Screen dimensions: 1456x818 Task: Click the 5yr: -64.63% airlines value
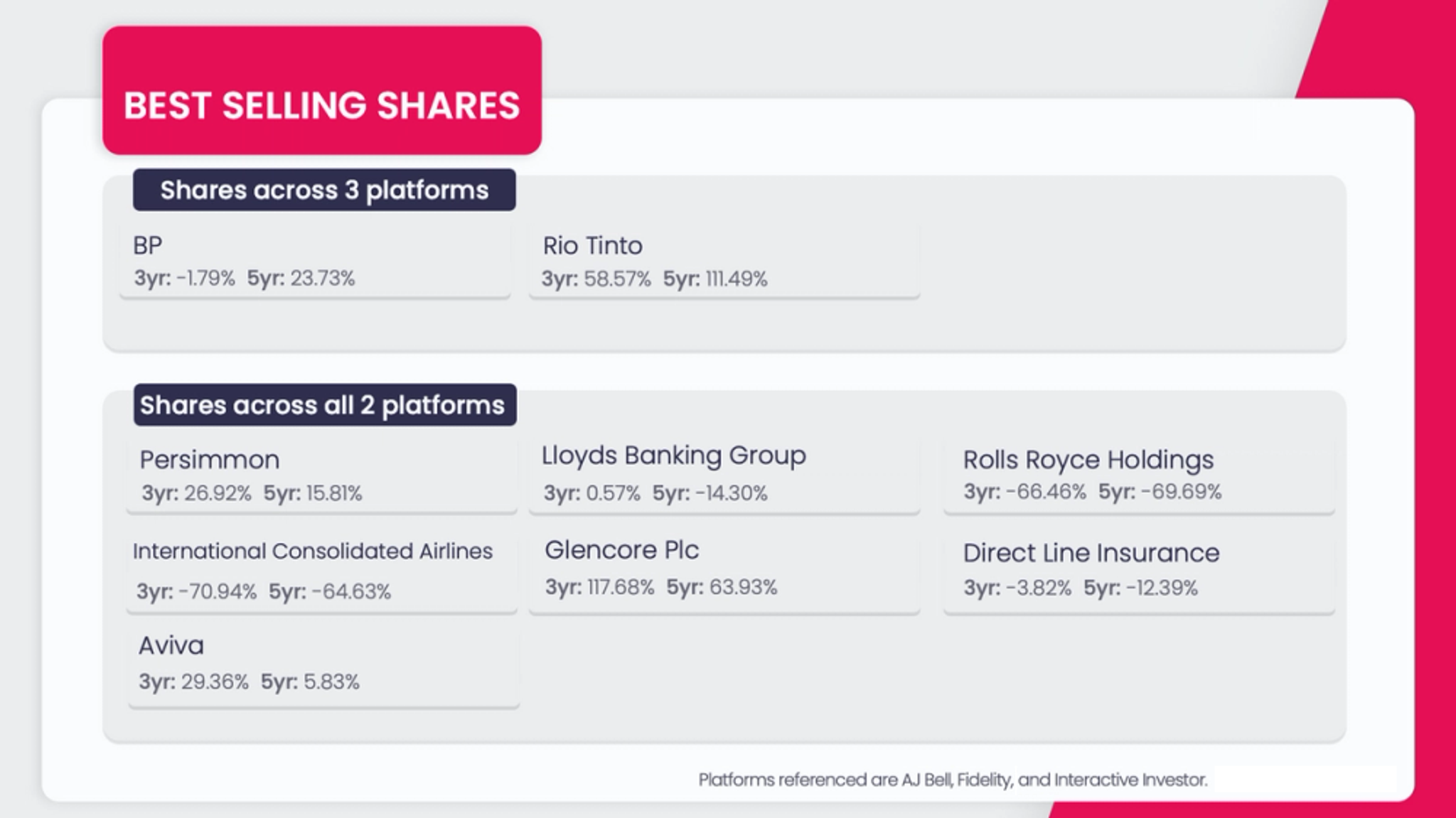click(x=330, y=591)
